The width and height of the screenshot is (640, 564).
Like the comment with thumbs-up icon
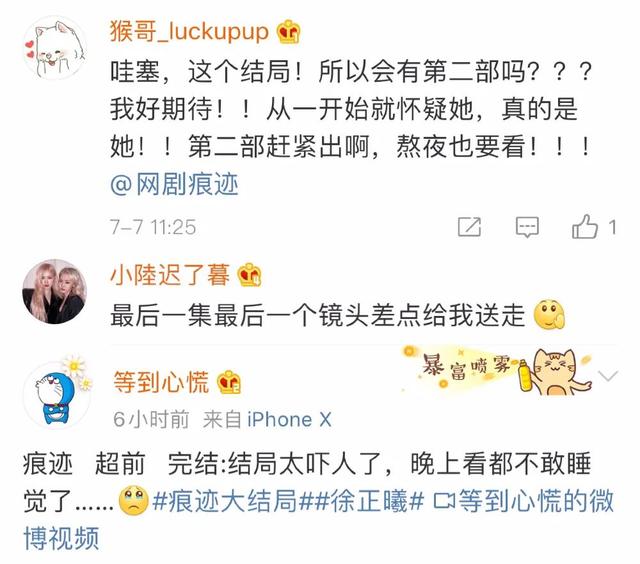584,226
